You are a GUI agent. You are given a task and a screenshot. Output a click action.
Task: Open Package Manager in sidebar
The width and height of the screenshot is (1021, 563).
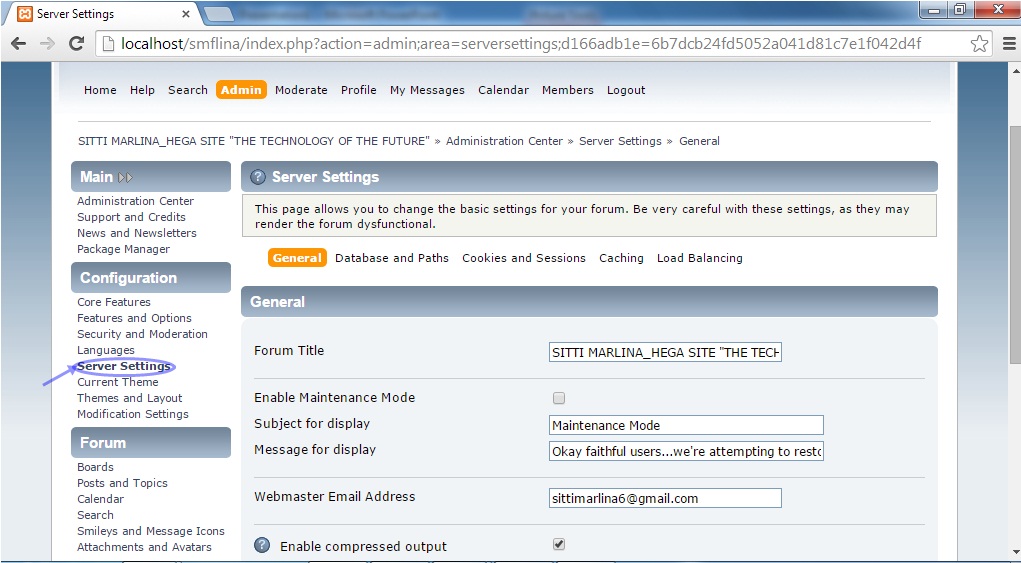[123, 249]
